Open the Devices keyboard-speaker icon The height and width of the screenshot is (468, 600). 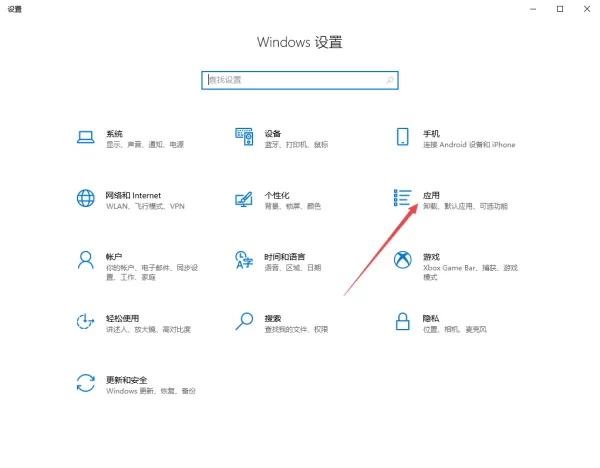pyautogui.click(x=244, y=137)
